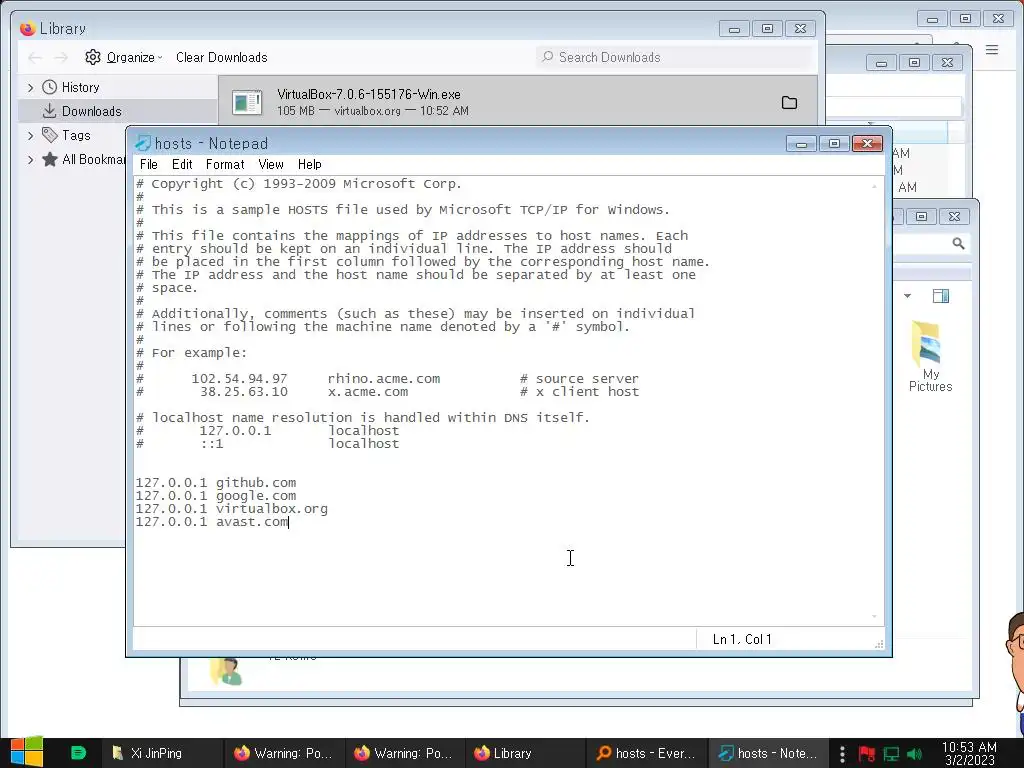Click hosts - Notepad taskbar item
Viewport: 1024px width, 768px height.
click(768, 753)
